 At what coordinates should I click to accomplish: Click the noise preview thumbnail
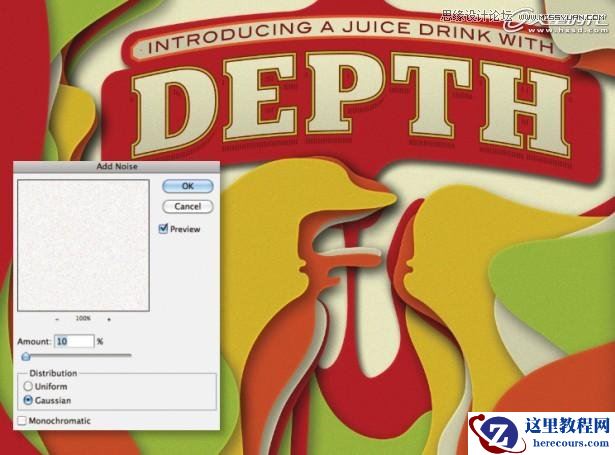83,246
